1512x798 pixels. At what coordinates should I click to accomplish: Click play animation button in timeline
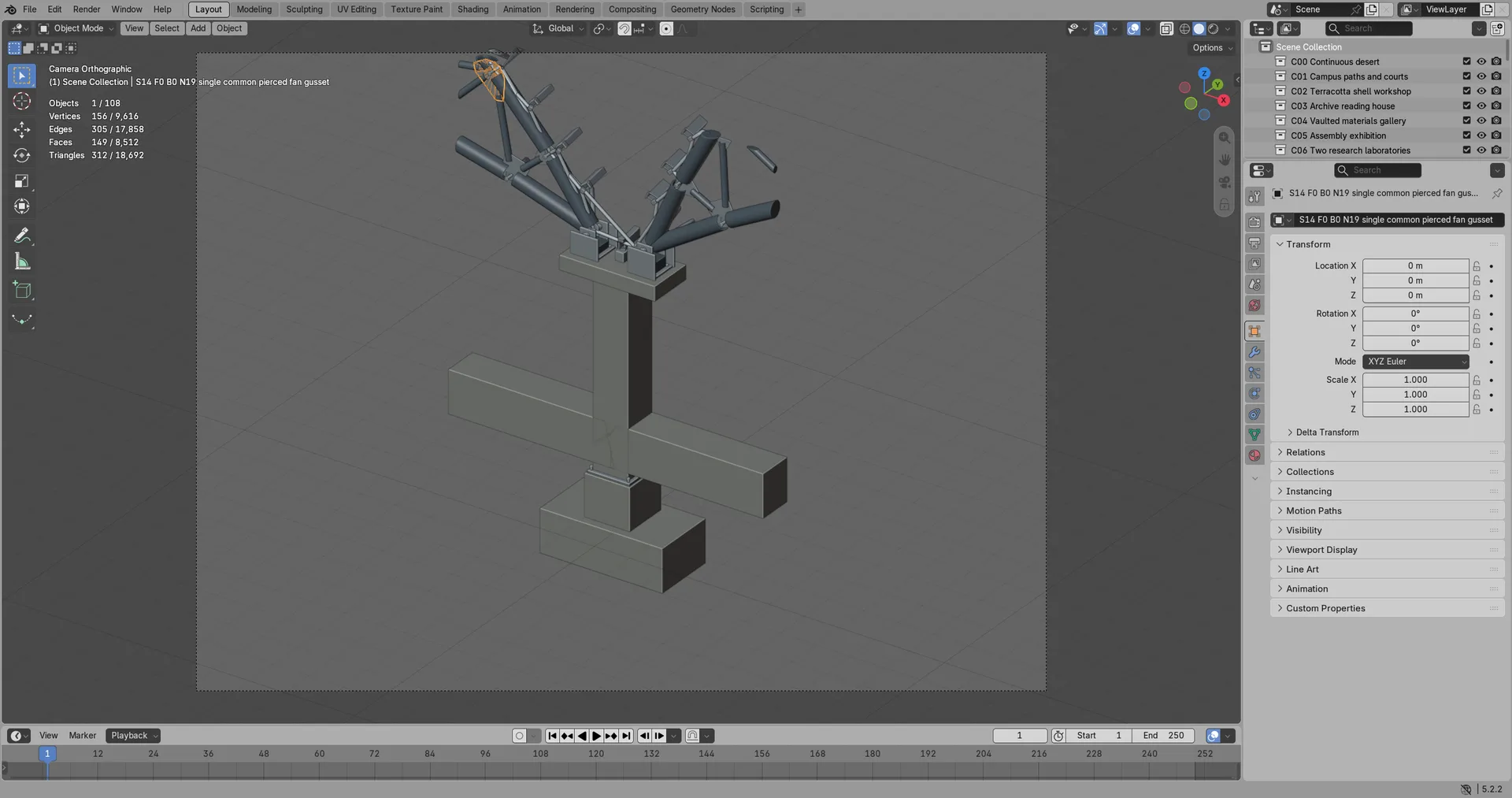click(596, 736)
